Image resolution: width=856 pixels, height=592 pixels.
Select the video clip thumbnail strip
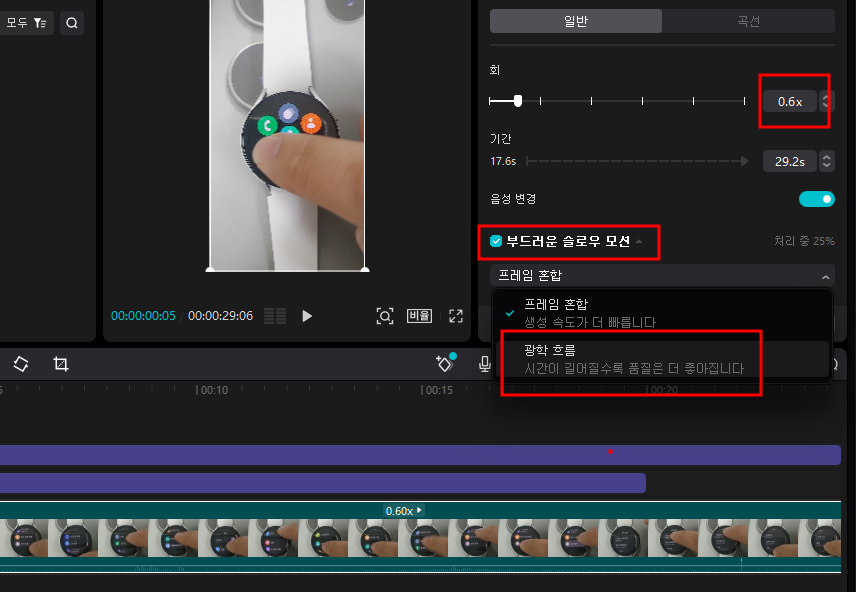pyautogui.click(x=419, y=537)
